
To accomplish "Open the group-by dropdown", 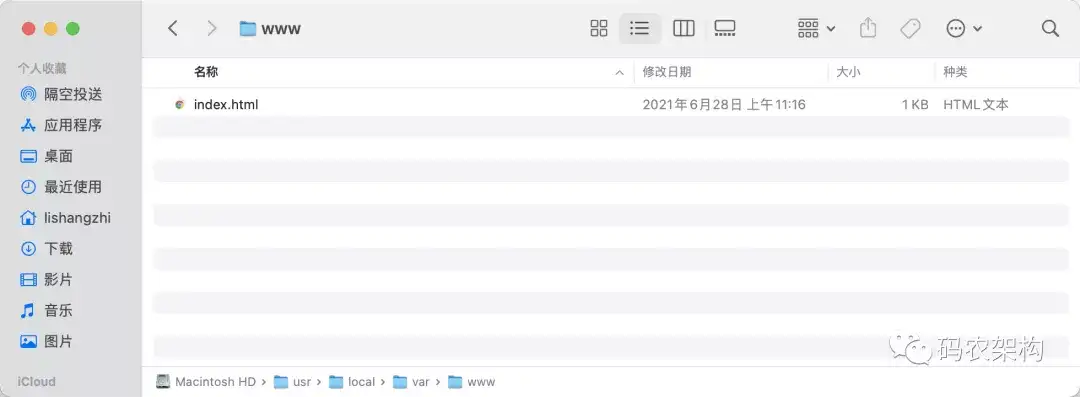I will tap(816, 28).
